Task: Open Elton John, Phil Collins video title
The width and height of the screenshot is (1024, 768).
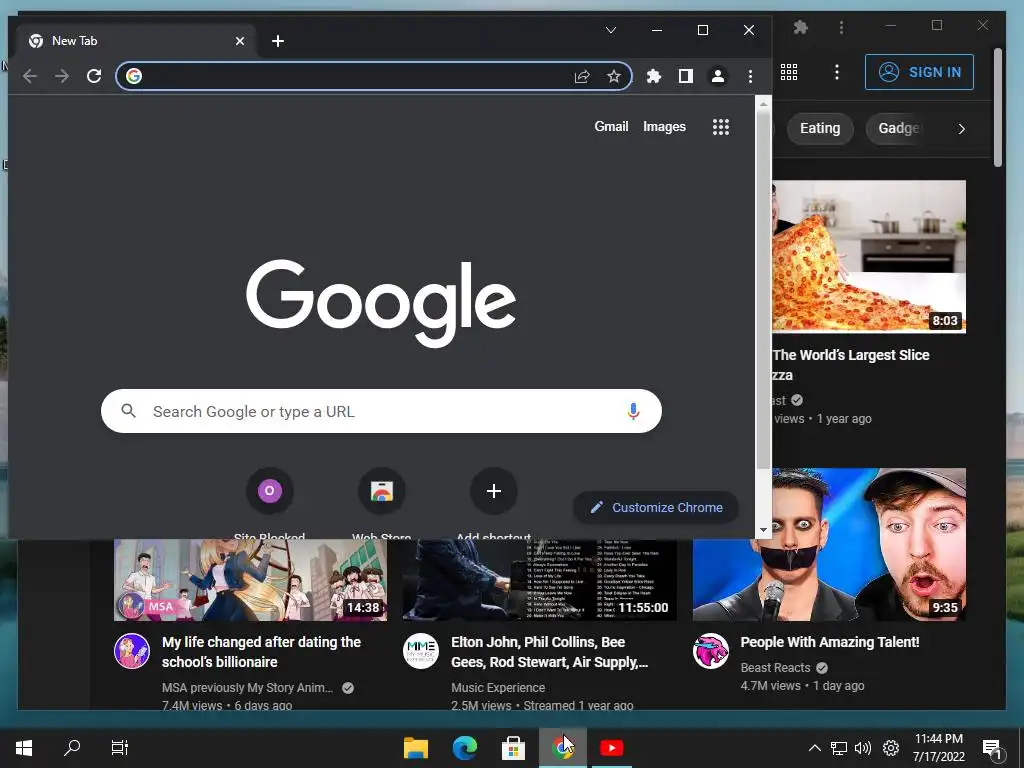Action: (549, 652)
